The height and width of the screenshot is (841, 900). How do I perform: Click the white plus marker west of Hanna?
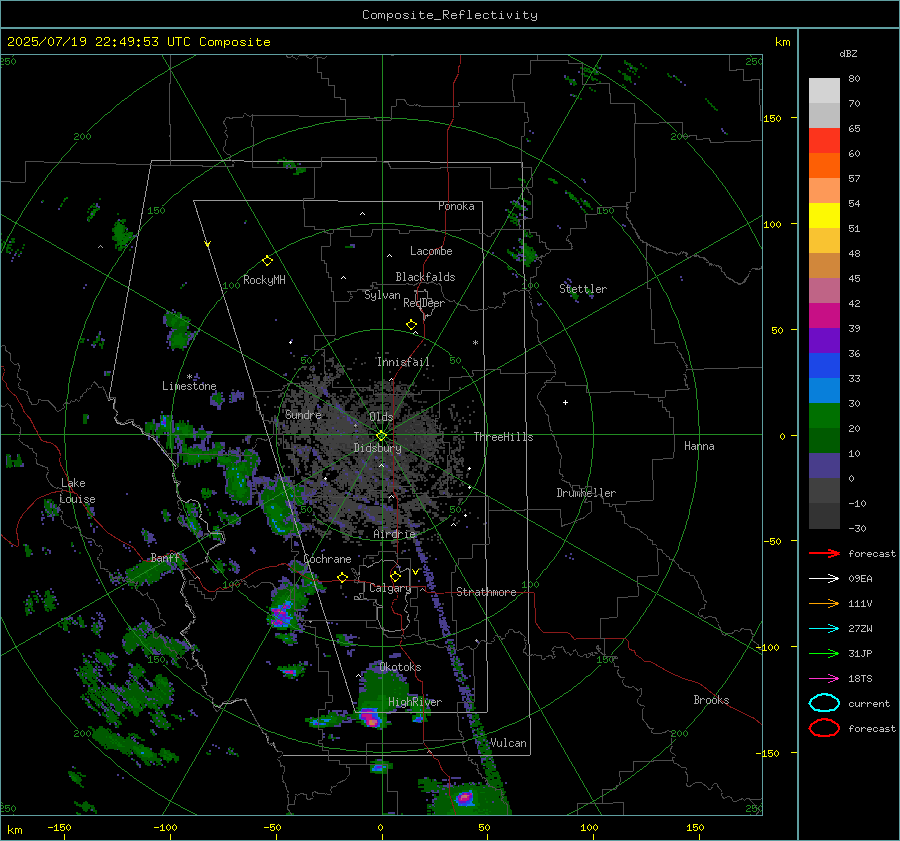coord(565,402)
